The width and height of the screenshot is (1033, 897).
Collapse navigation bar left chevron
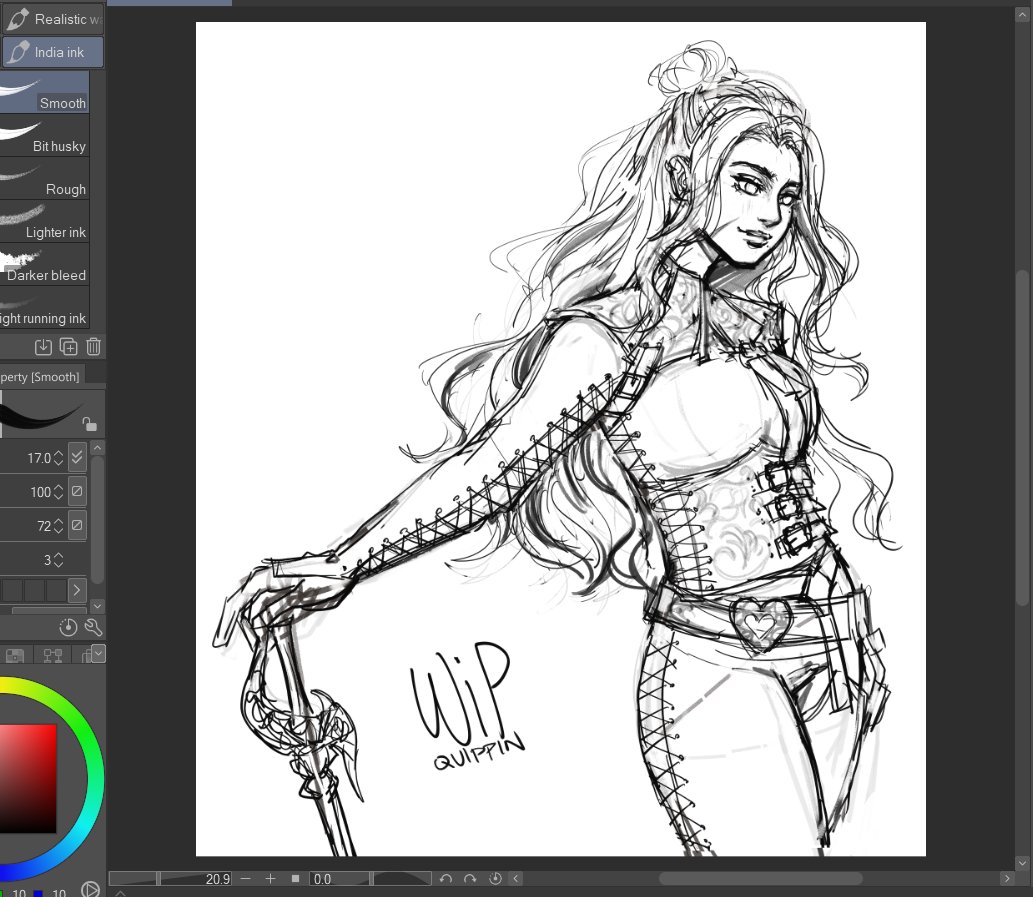tap(516, 879)
